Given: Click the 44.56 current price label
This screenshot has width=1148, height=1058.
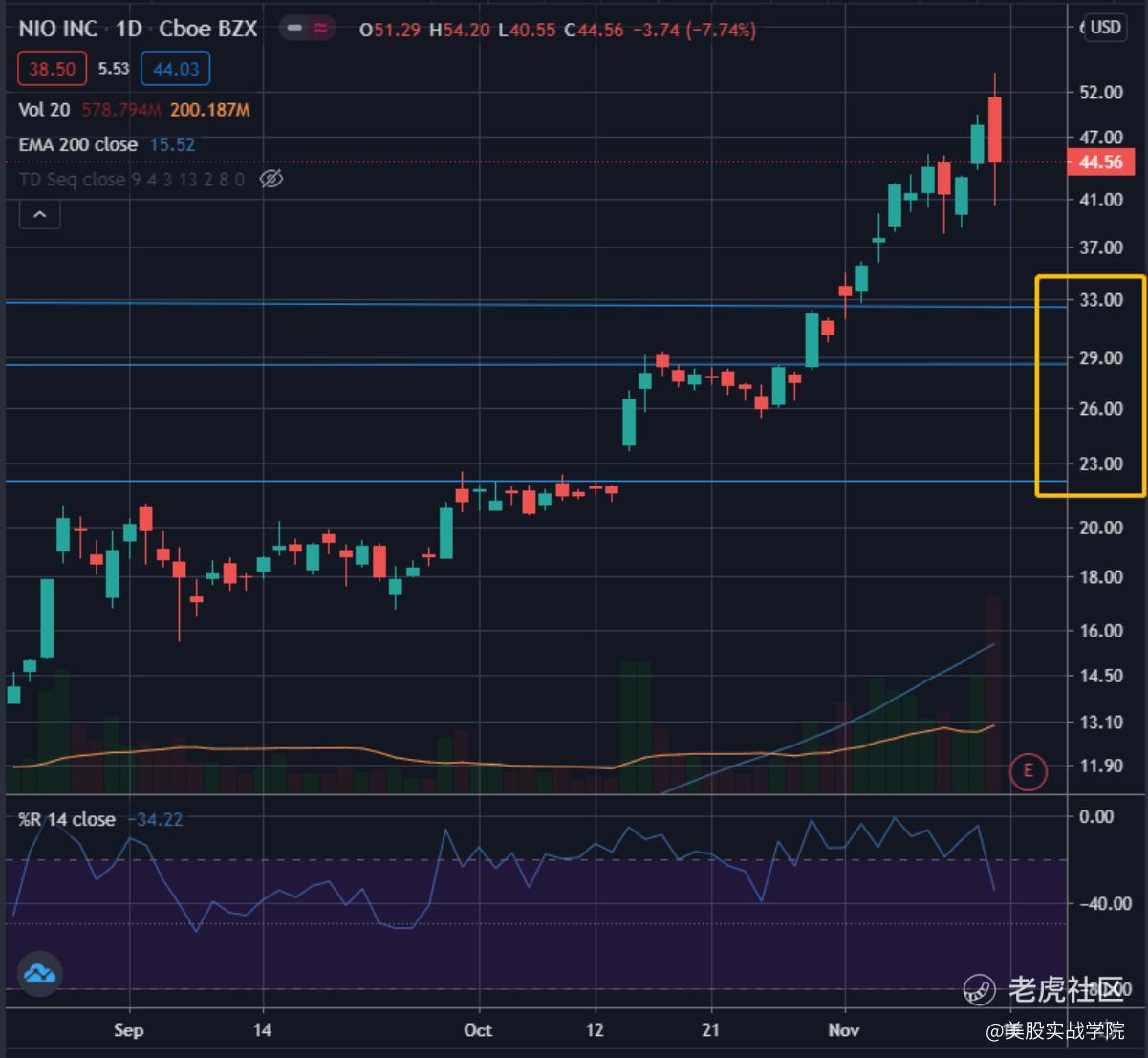Looking at the screenshot, I should point(1101,162).
